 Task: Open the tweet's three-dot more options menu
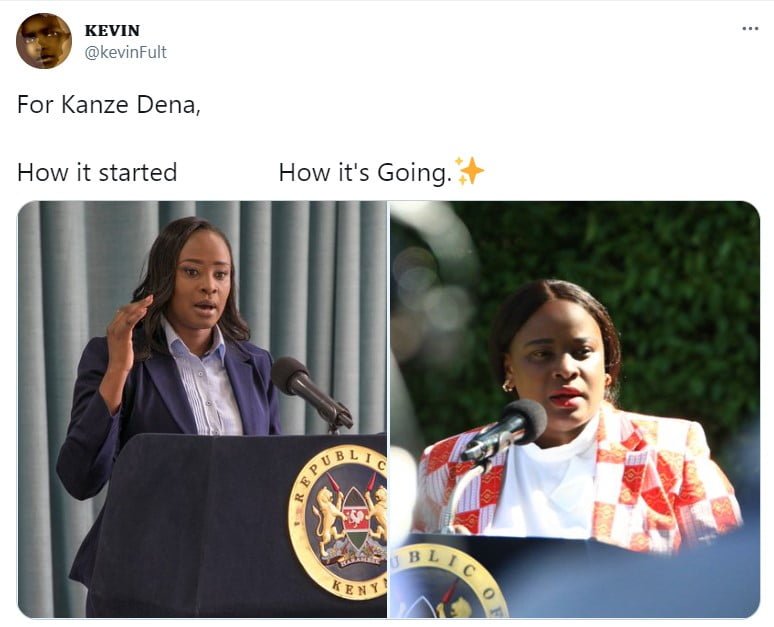(x=750, y=29)
